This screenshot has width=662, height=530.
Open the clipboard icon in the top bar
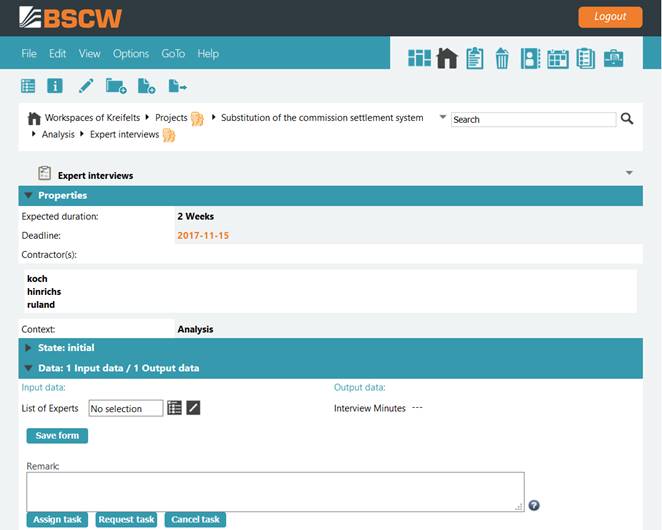point(474,59)
